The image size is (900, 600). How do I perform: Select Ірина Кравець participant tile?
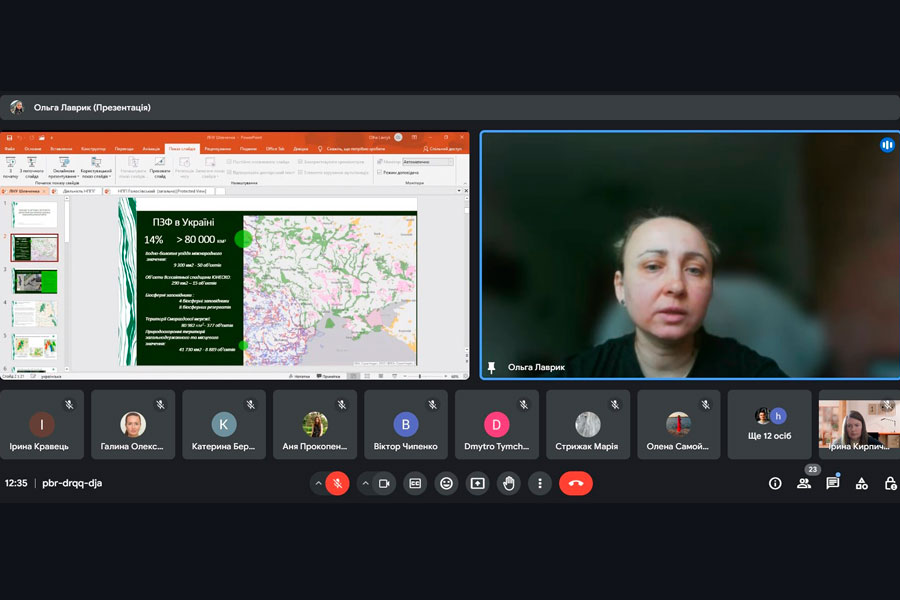[42, 424]
